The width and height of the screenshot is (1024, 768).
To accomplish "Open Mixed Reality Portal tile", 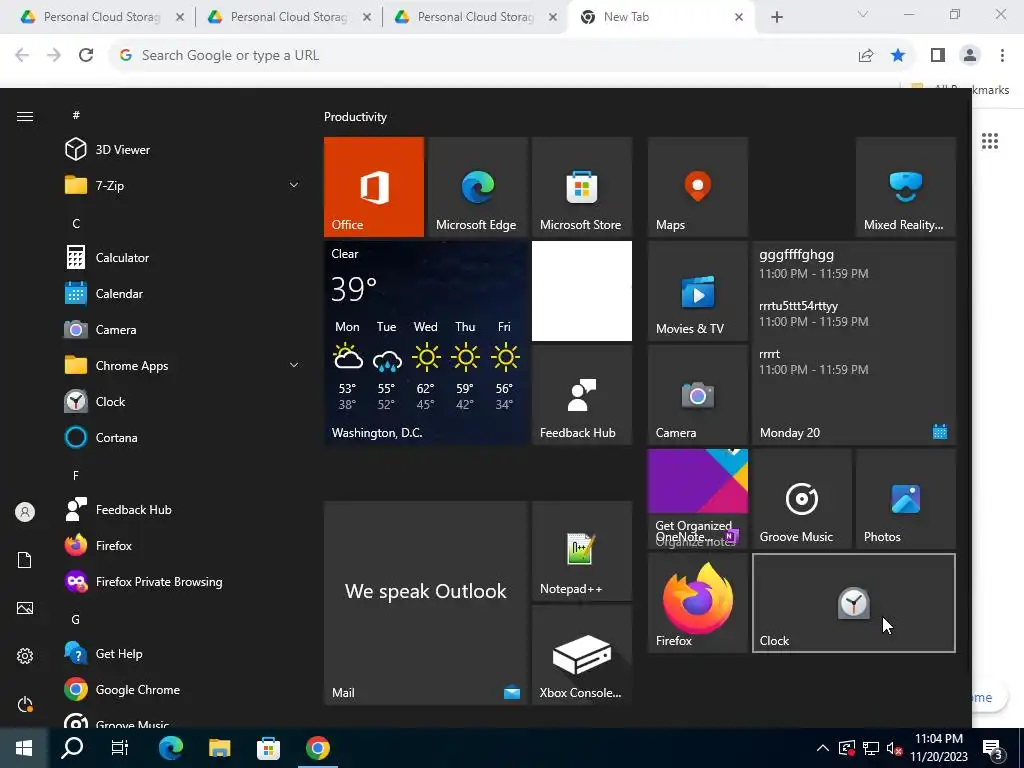I will pos(906,187).
